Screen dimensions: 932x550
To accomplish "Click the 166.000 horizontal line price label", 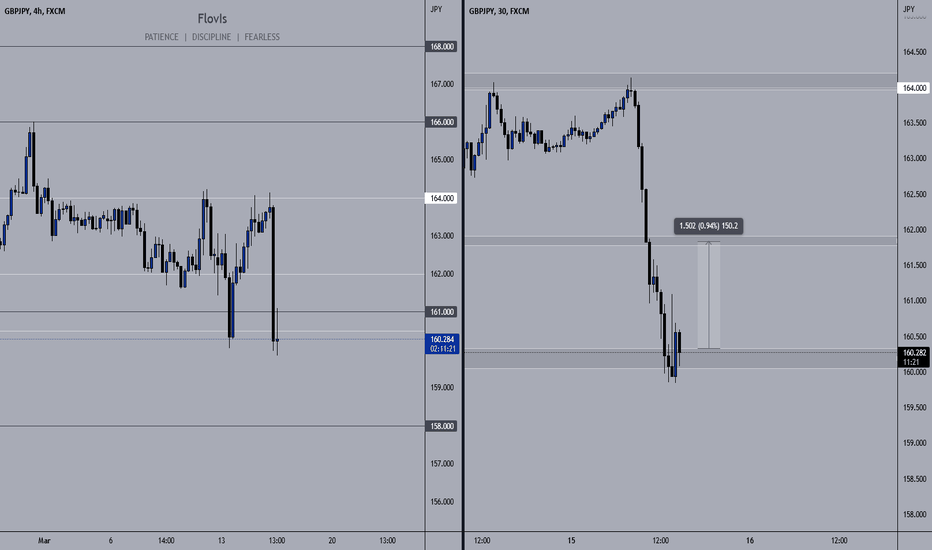I will 441,122.
